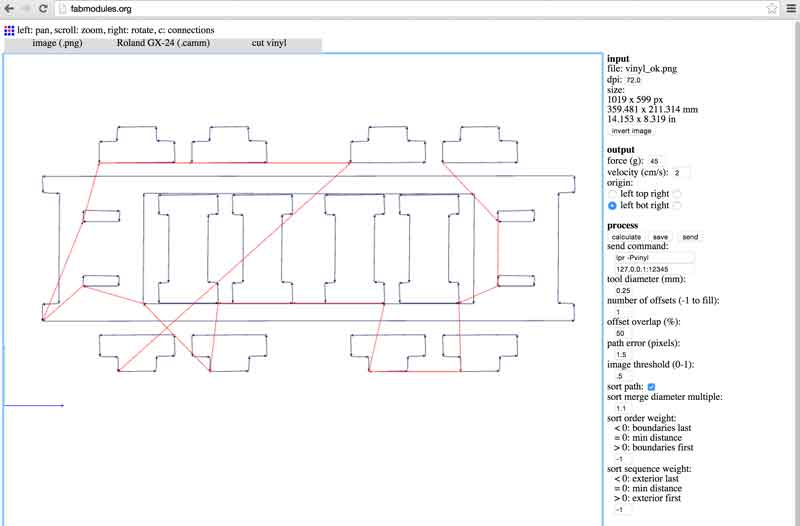Edit the 127.0.0.1:12345 server address field
Screen dimensions: 800x526
tap(653, 269)
